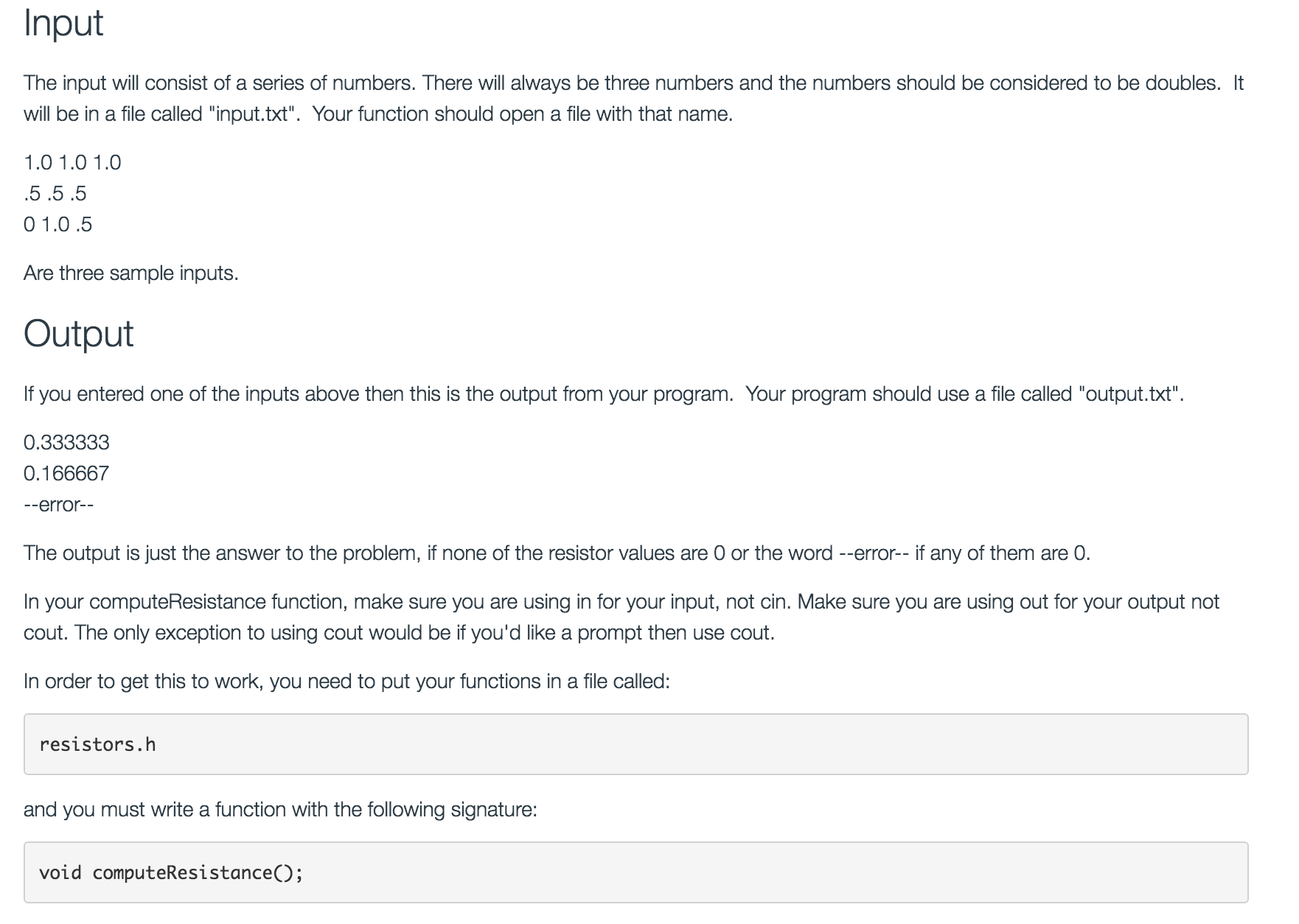Image resolution: width=1299 pixels, height=924 pixels.
Task: Click the line "In order to get this to work"
Action: tap(346, 681)
